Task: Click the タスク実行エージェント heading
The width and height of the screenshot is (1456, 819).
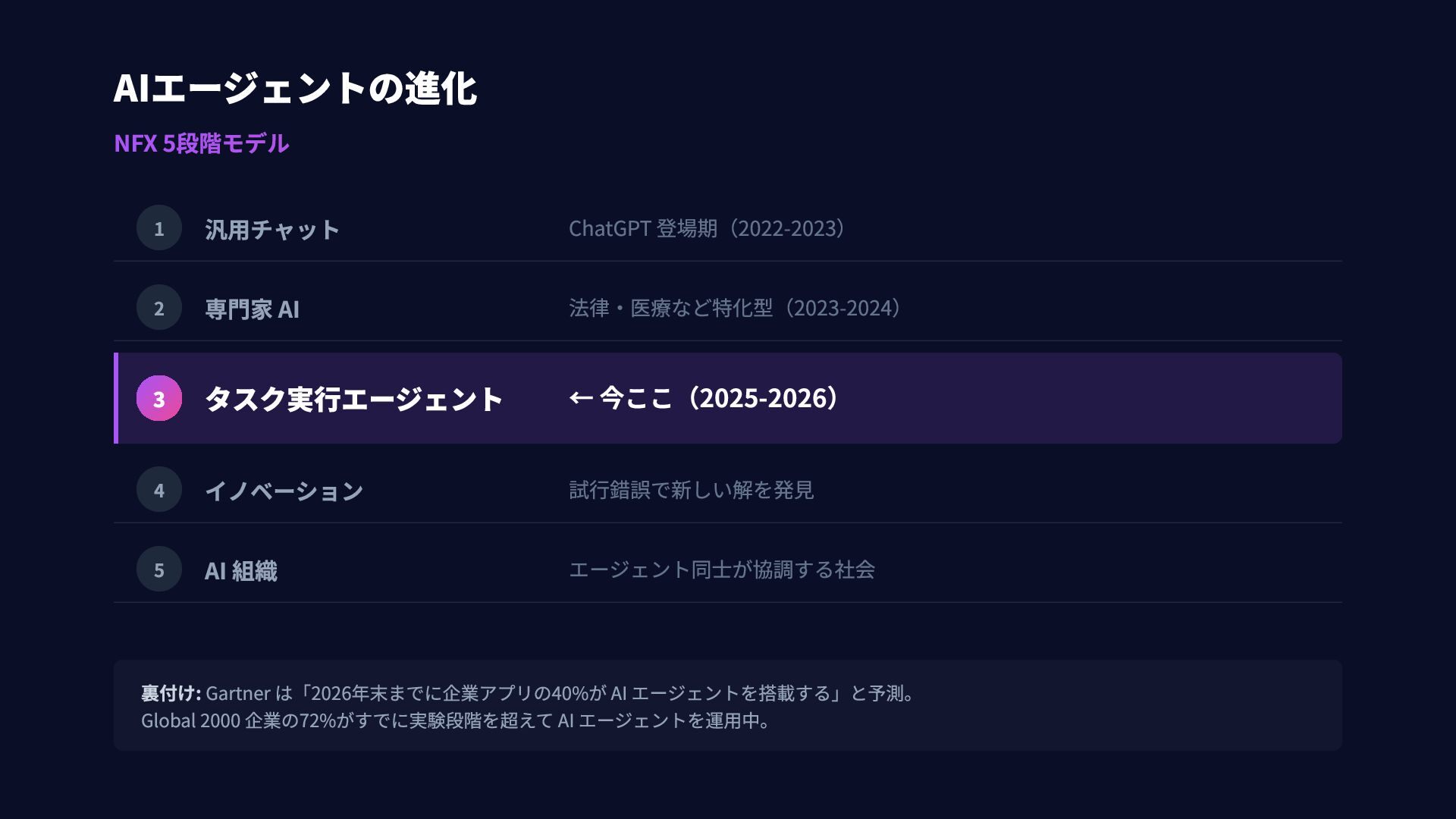Action: pyautogui.click(x=353, y=399)
